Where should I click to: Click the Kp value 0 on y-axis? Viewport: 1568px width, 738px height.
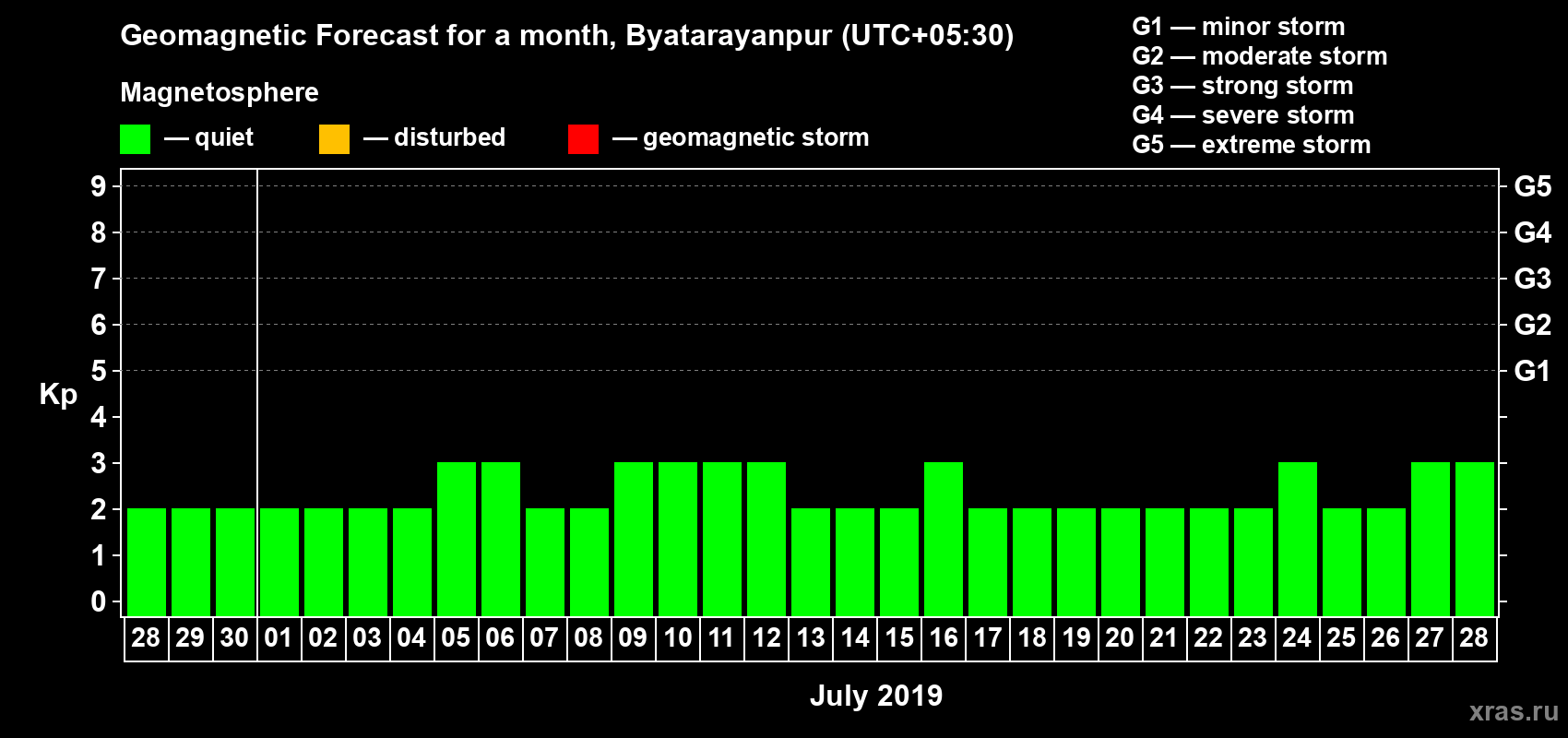[99, 601]
